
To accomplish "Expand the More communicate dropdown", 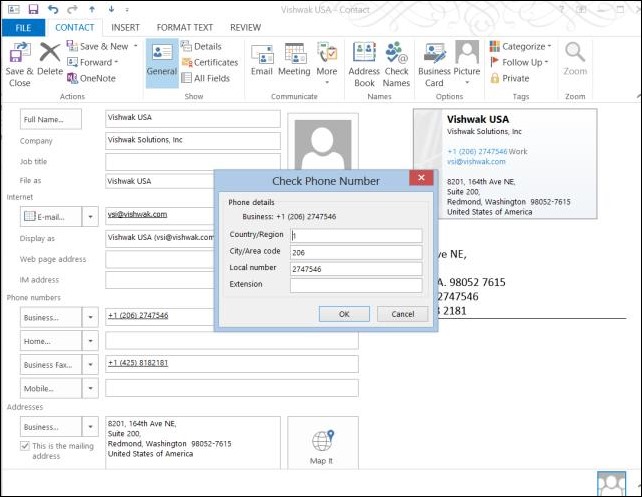I will pos(327,83).
